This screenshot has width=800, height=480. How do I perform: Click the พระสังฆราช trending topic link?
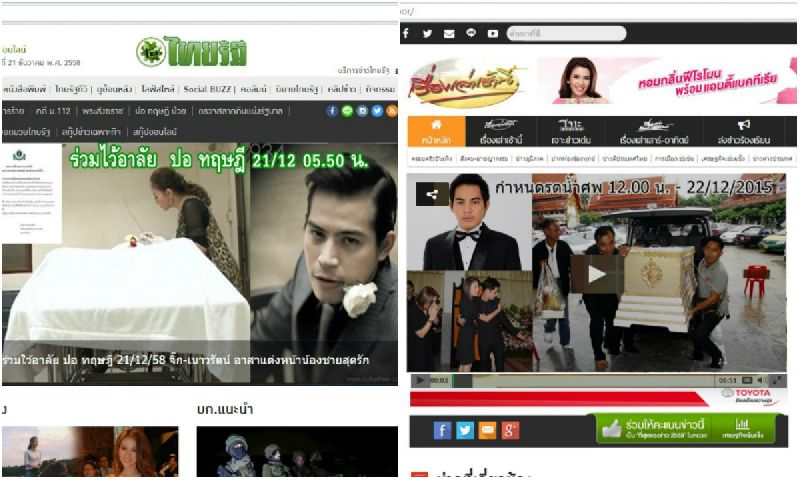[103, 111]
